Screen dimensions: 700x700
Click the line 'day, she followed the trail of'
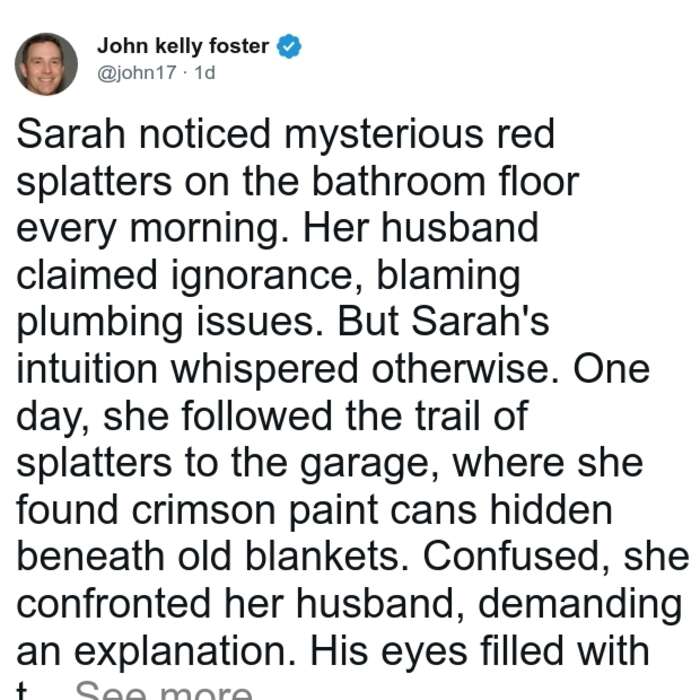[x=272, y=417]
